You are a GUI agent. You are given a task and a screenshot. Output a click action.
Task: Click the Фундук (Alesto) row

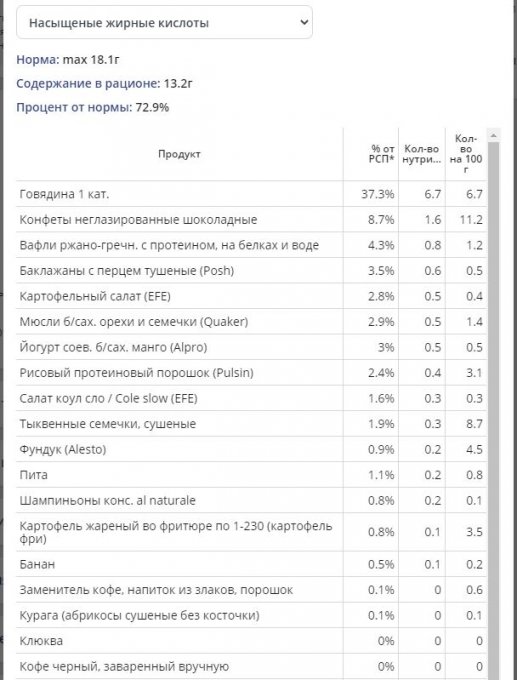tap(252, 449)
